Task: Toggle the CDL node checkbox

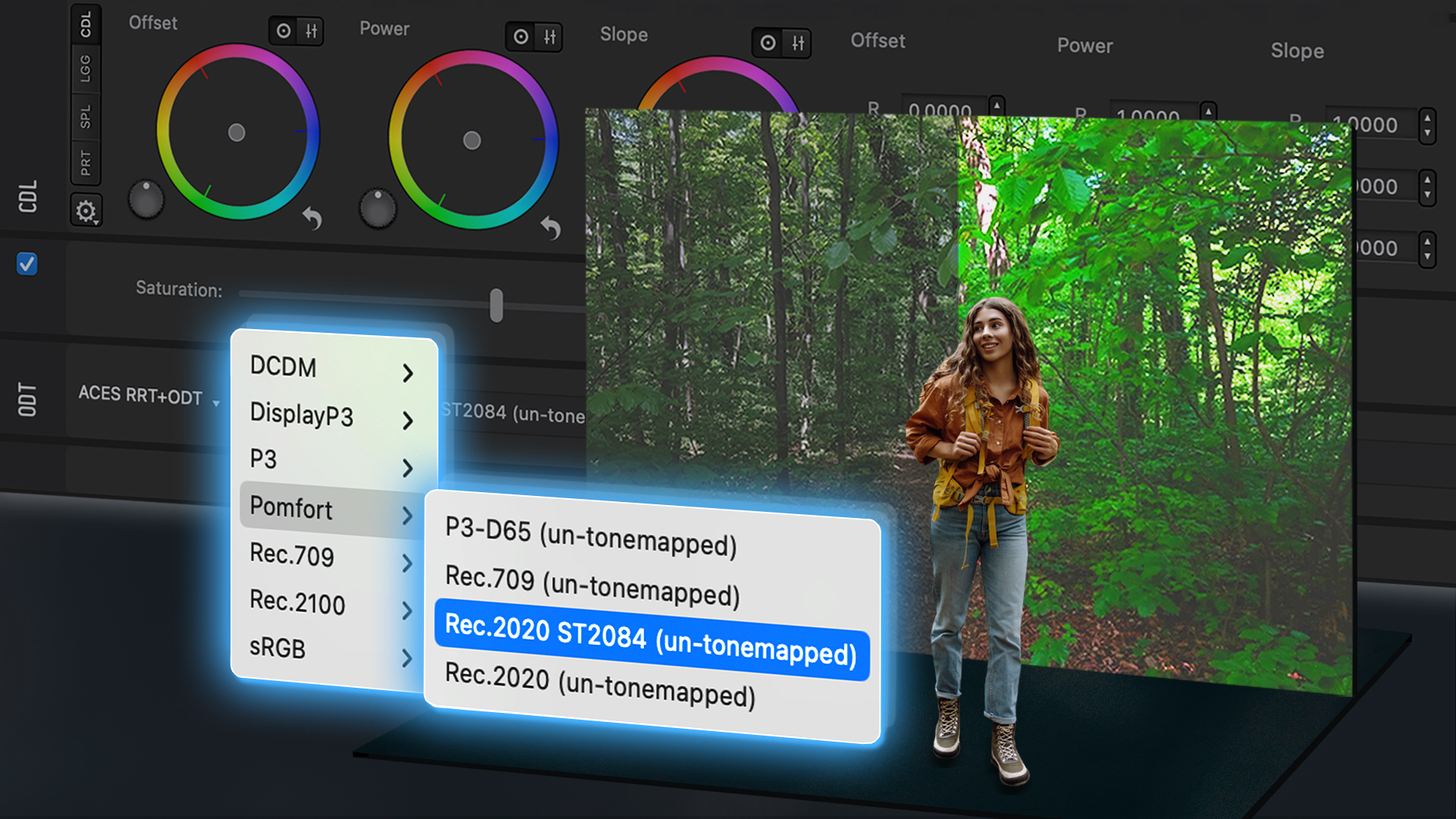Action: (x=27, y=264)
